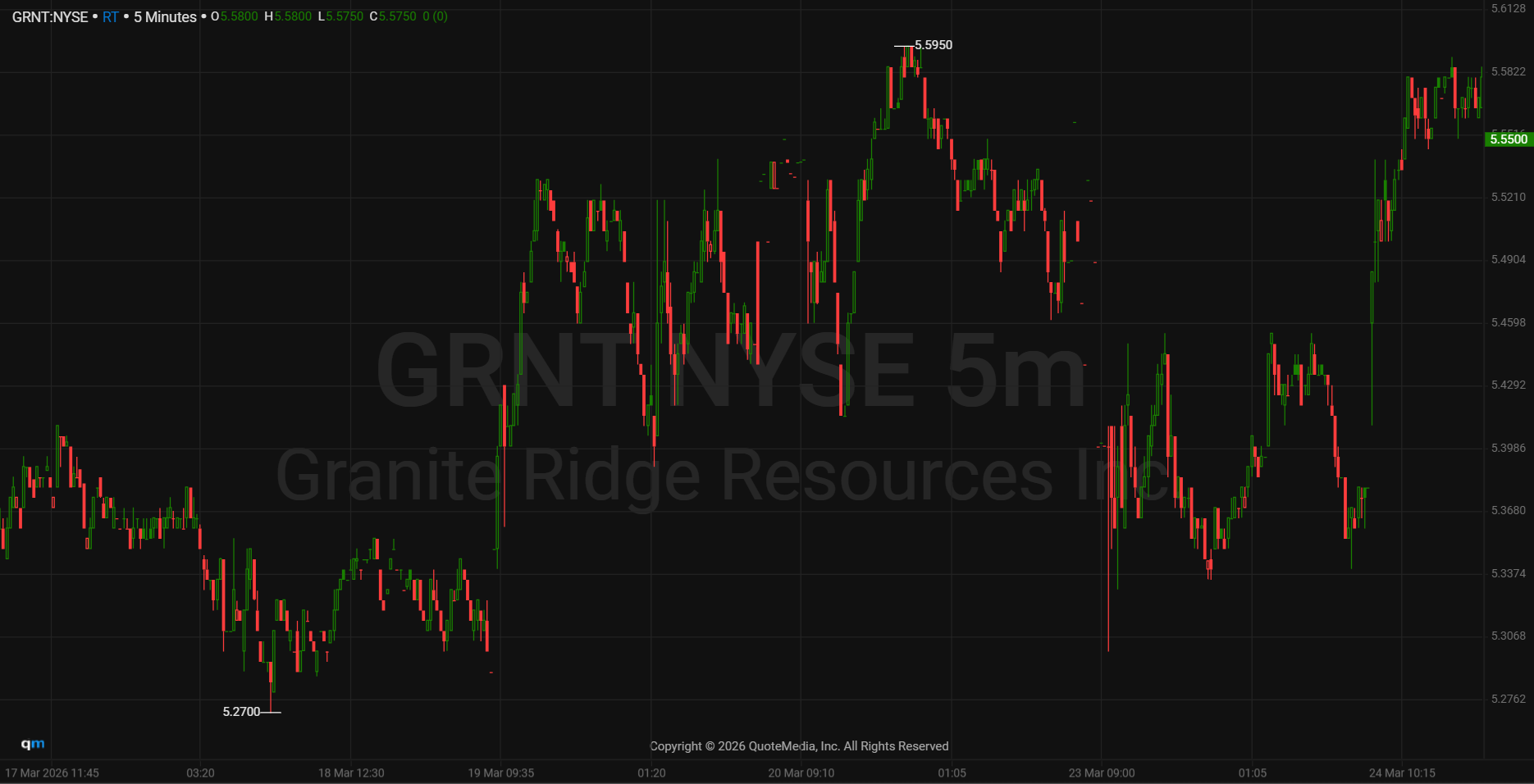Click the 5.2762 price axis label
Viewport: 1534px width, 784px height.
pyautogui.click(x=1509, y=699)
